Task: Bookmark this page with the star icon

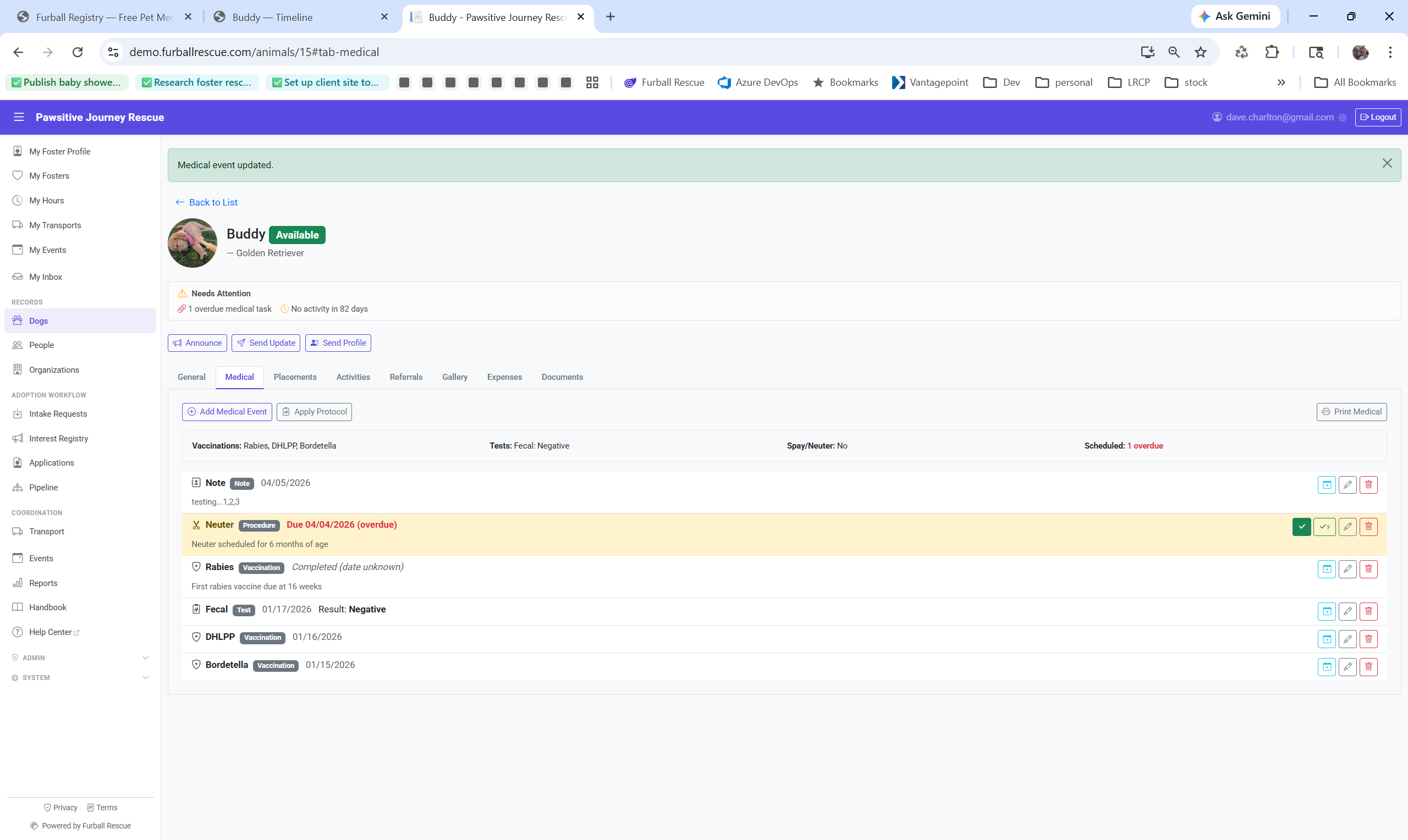Action: [x=1200, y=52]
